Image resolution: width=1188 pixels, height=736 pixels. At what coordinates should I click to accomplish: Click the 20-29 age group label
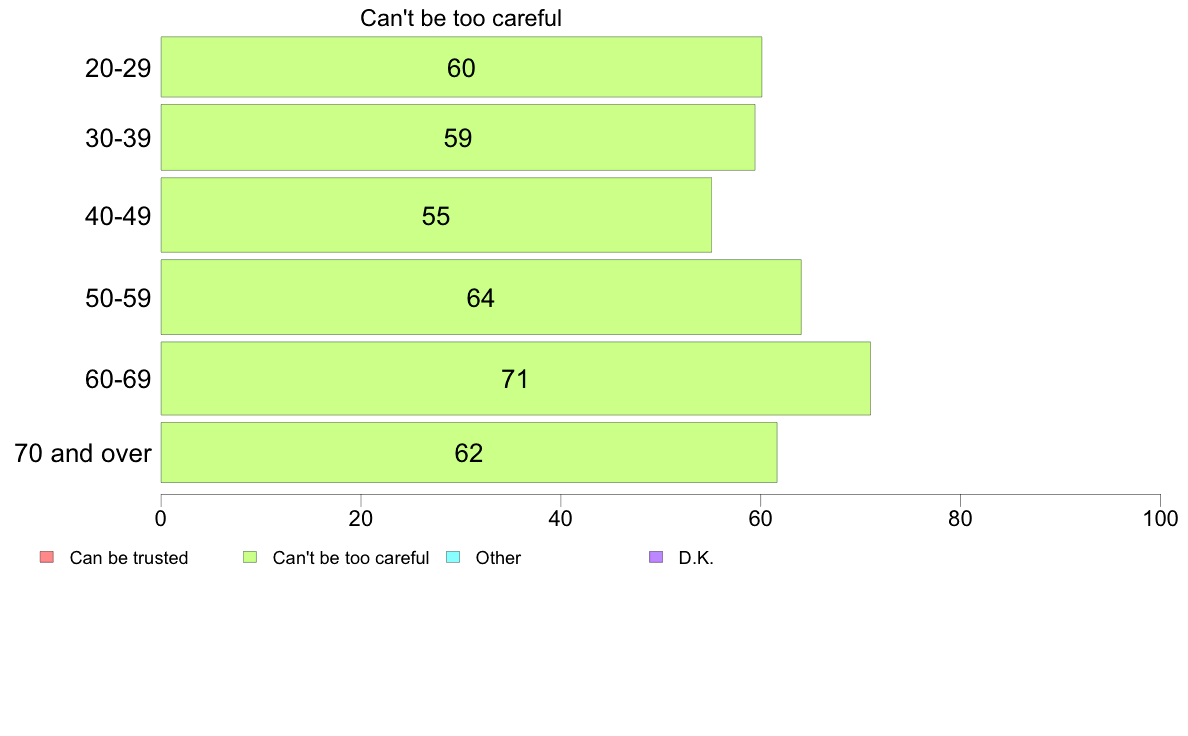pos(118,68)
